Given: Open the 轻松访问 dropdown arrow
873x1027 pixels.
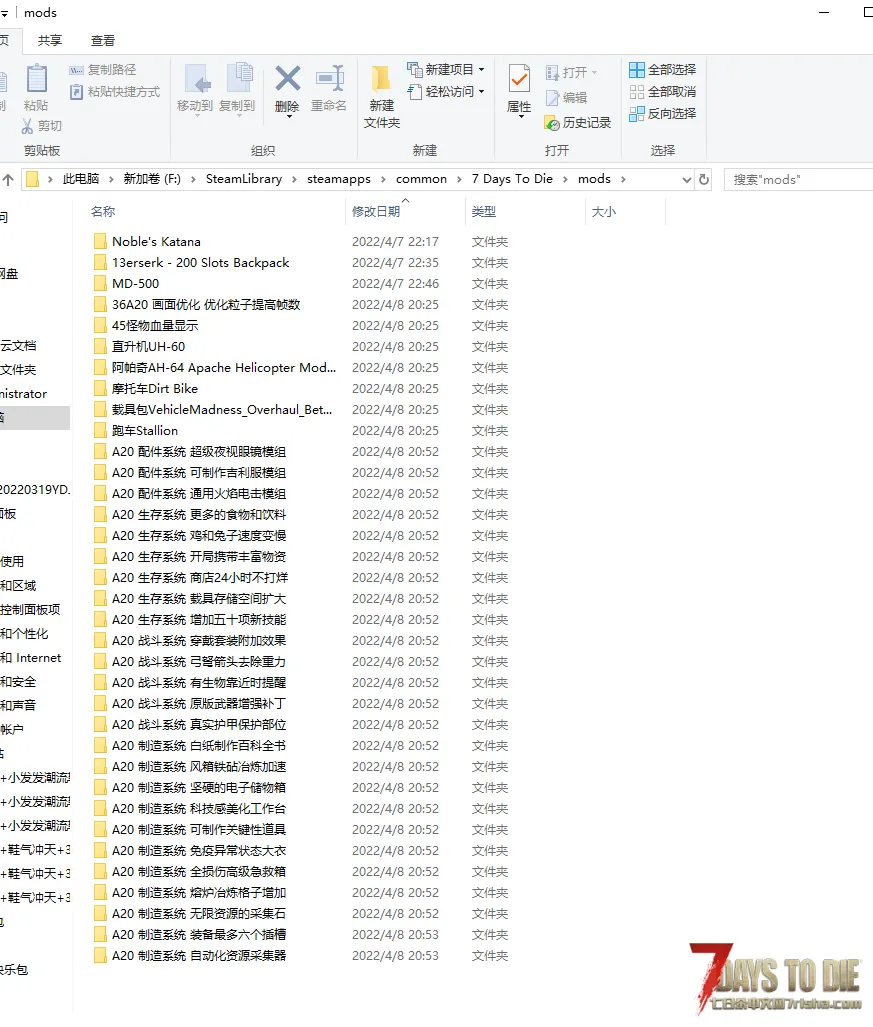Looking at the screenshot, I should 481,92.
